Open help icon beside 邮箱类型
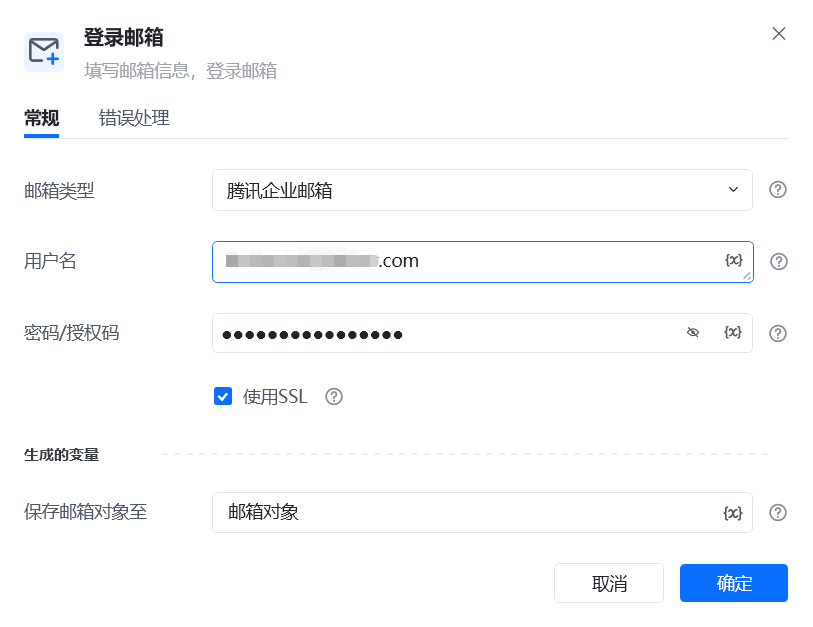Image resolution: width=813 pixels, height=627 pixels. [778, 190]
